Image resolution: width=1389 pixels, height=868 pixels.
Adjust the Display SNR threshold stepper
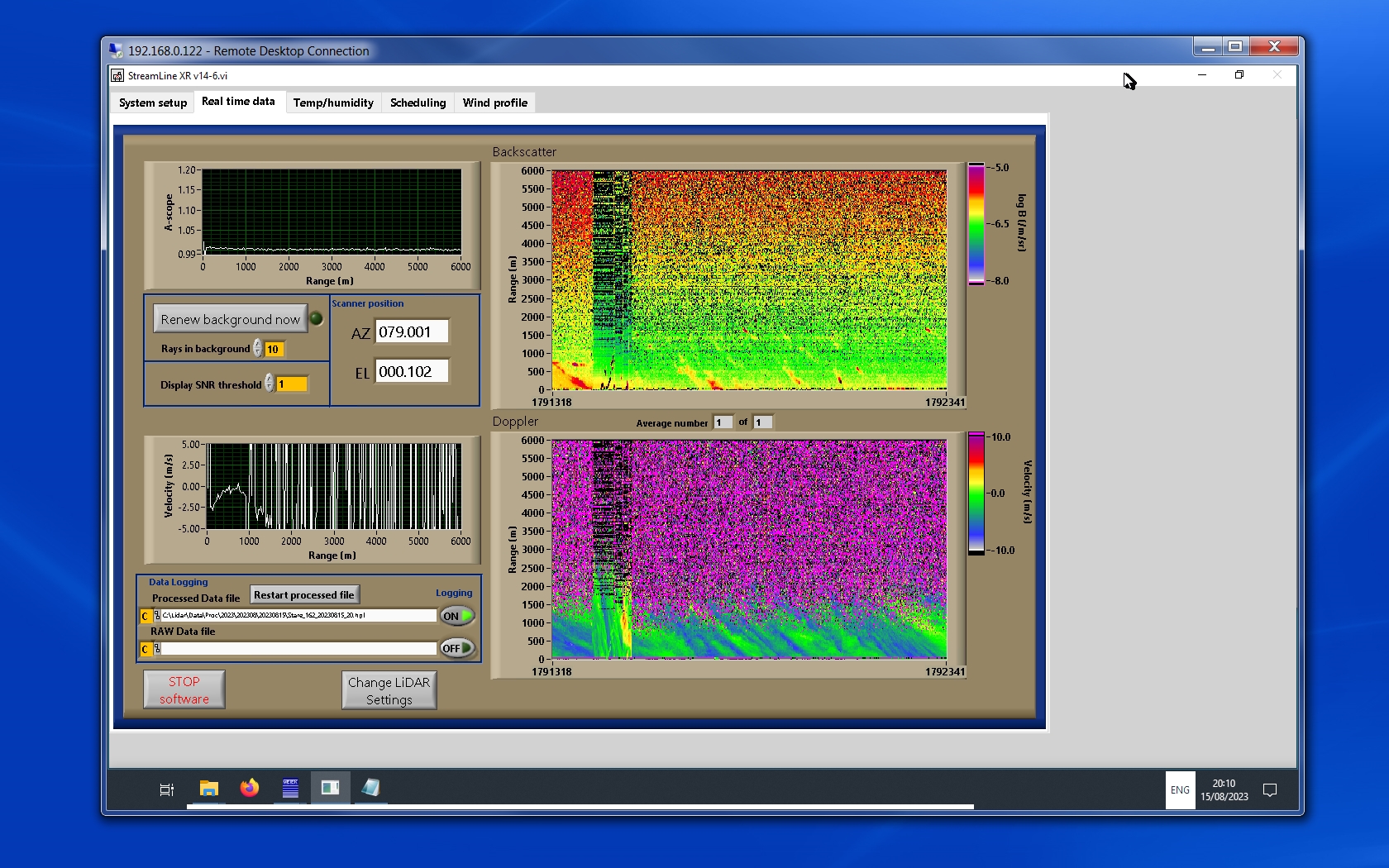tap(270, 384)
